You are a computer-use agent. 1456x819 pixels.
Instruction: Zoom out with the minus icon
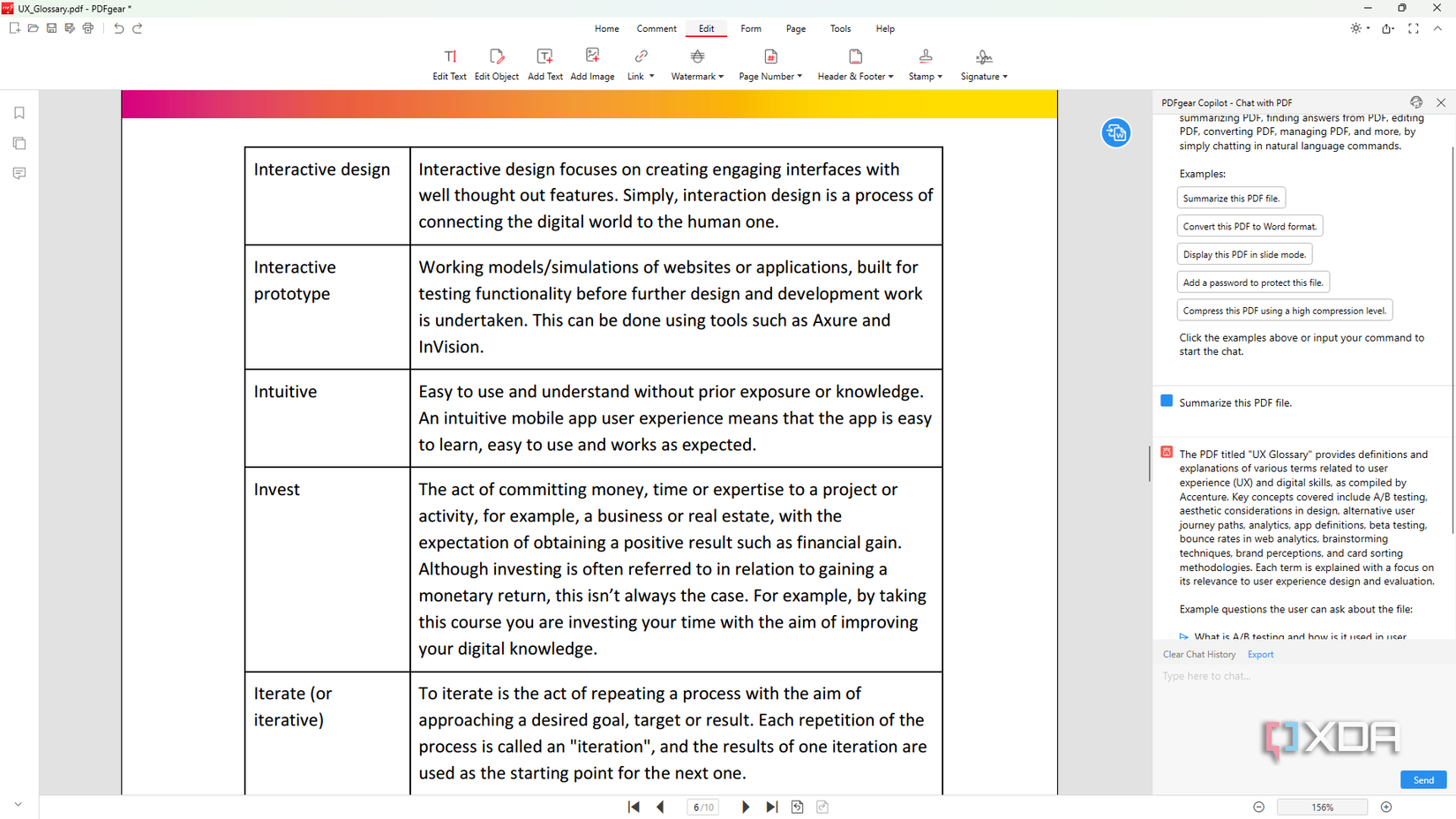1259,807
